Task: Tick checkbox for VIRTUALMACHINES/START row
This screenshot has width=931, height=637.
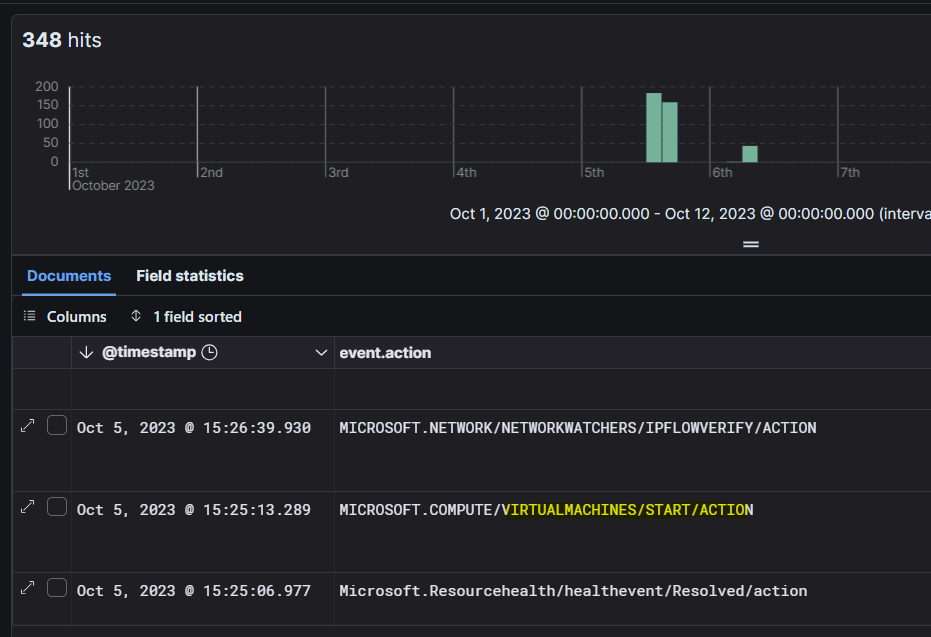Action: 57,508
